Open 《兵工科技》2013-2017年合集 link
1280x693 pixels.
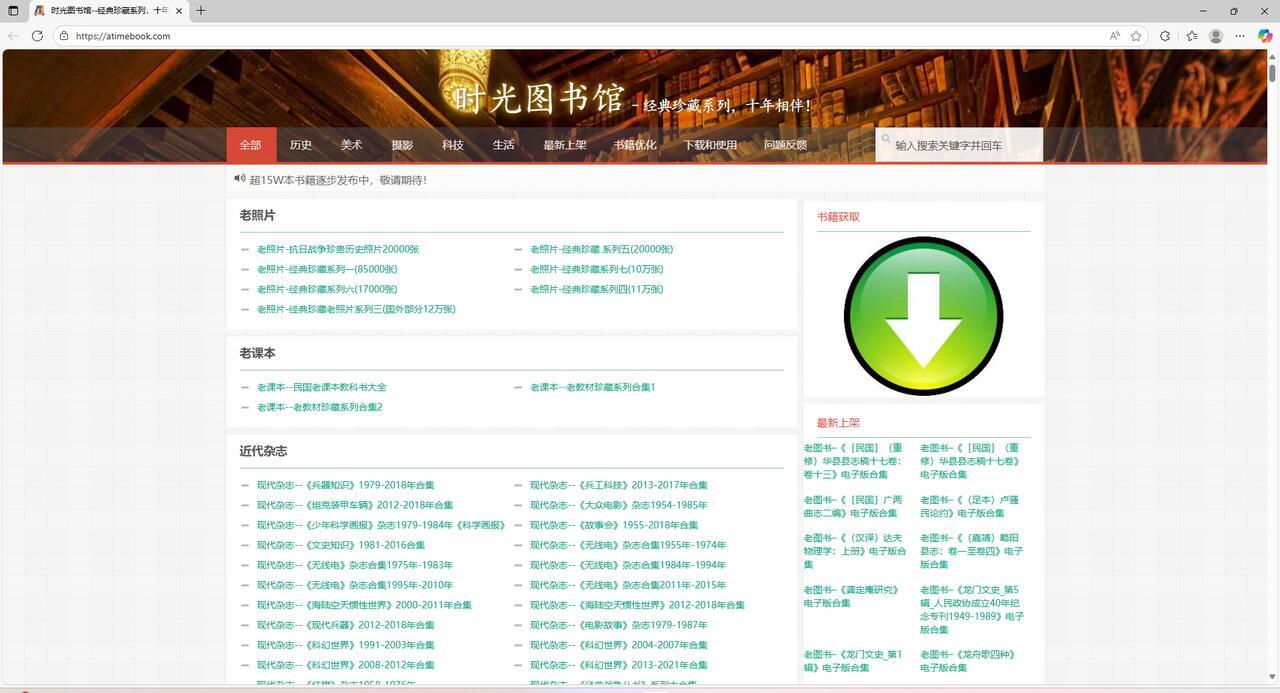point(619,485)
